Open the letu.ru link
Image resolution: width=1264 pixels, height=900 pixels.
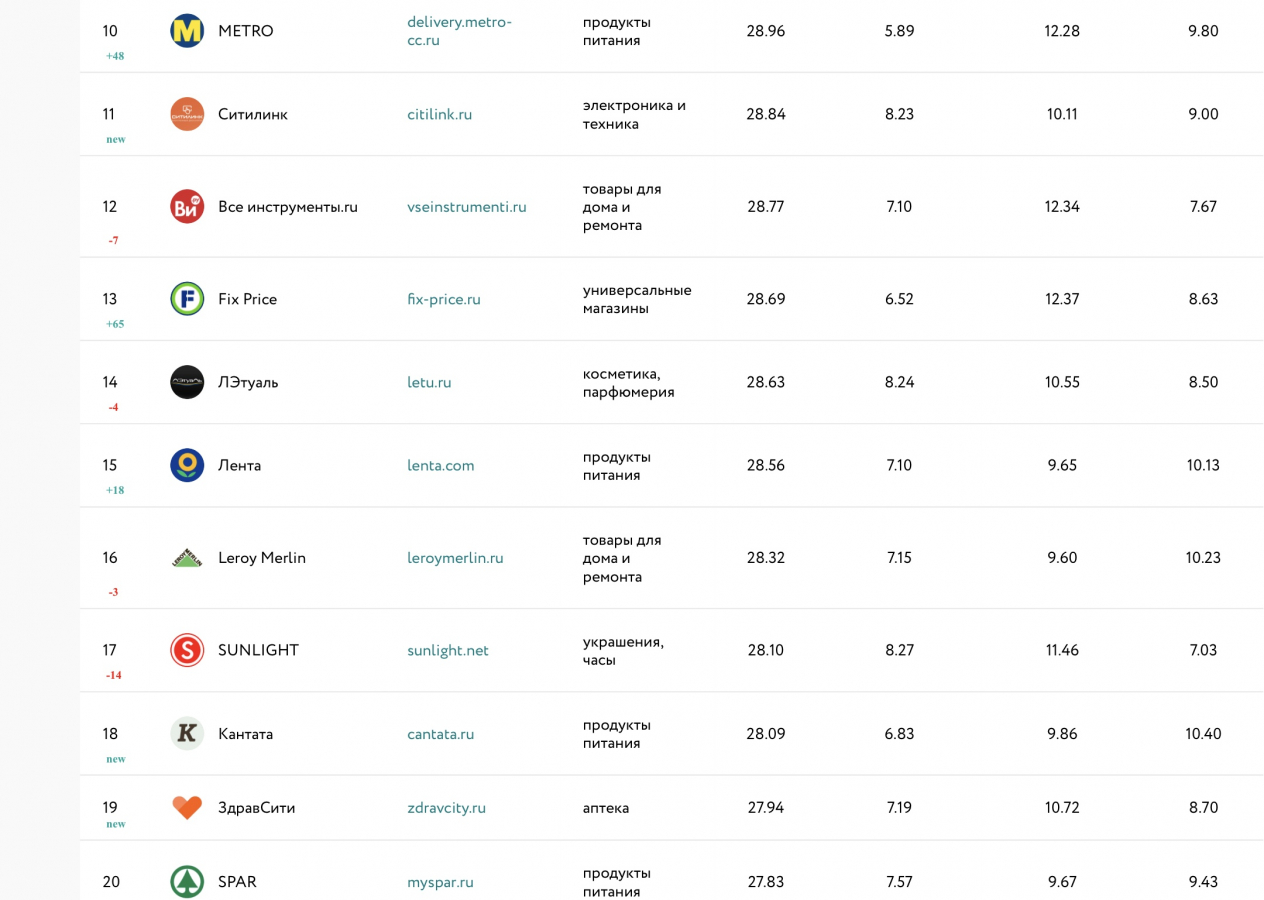tap(429, 382)
